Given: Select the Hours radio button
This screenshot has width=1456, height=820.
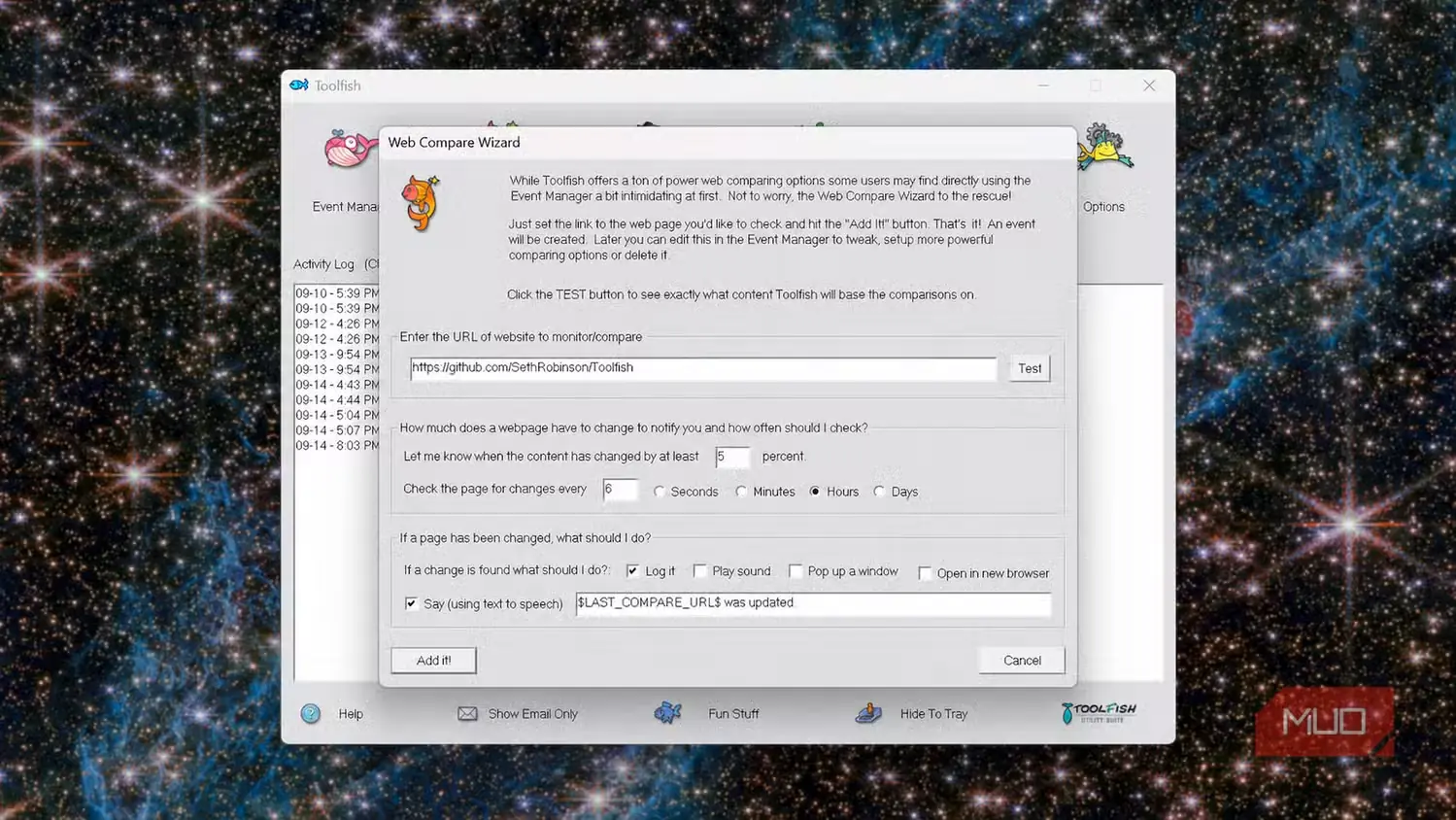Looking at the screenshot, I should (x=815, y=492).
